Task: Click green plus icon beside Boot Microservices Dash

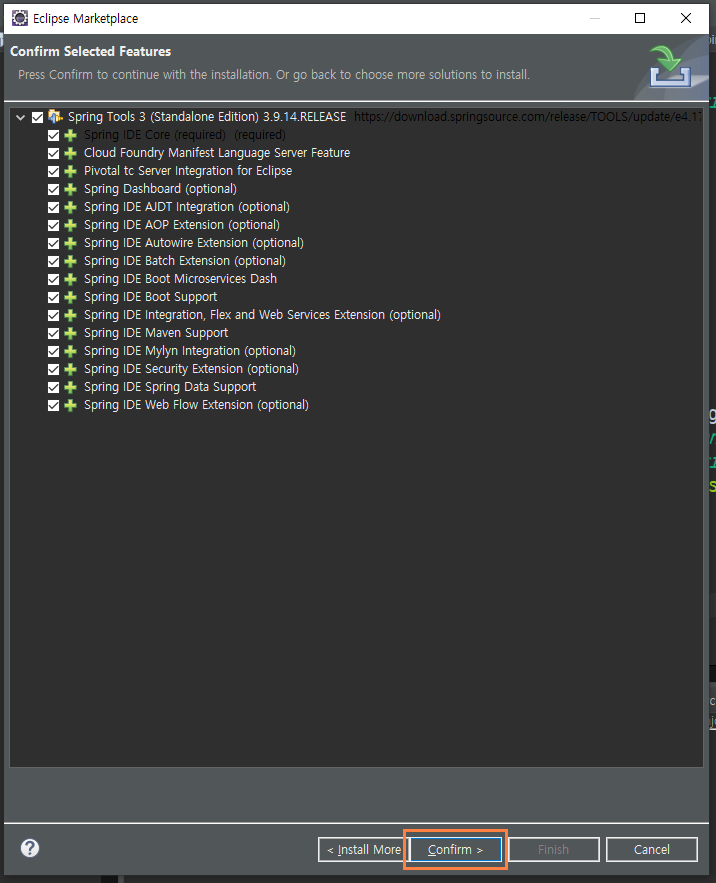Action: click(x=70, y=279)
